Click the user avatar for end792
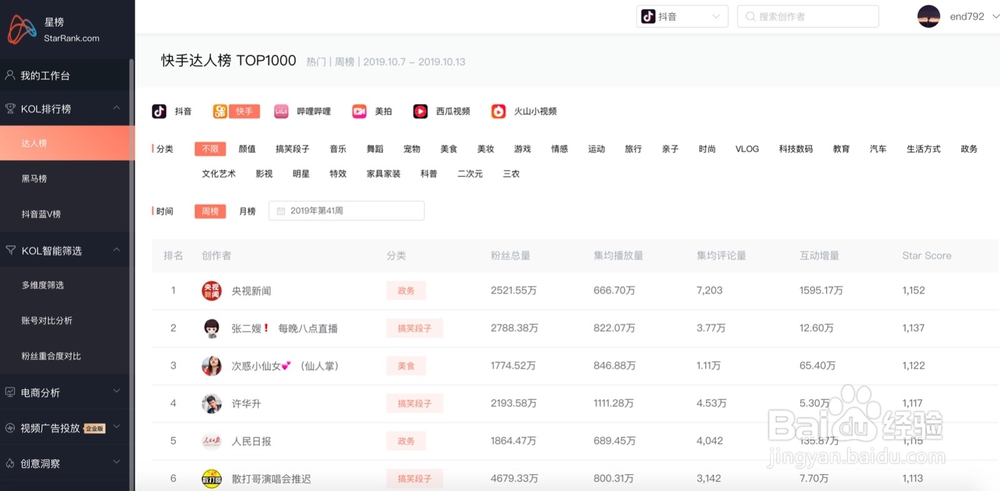This screenshot has height=491, width=1000. pos(929,17)
